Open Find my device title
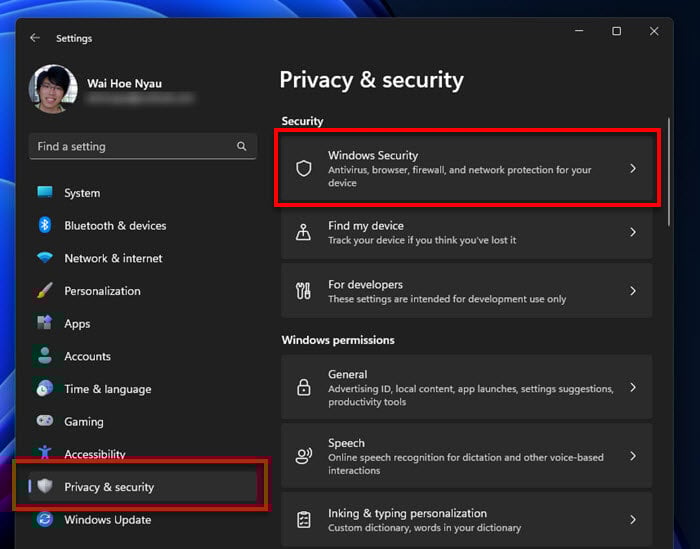700x549 pixels. click(x=366, y=226)
